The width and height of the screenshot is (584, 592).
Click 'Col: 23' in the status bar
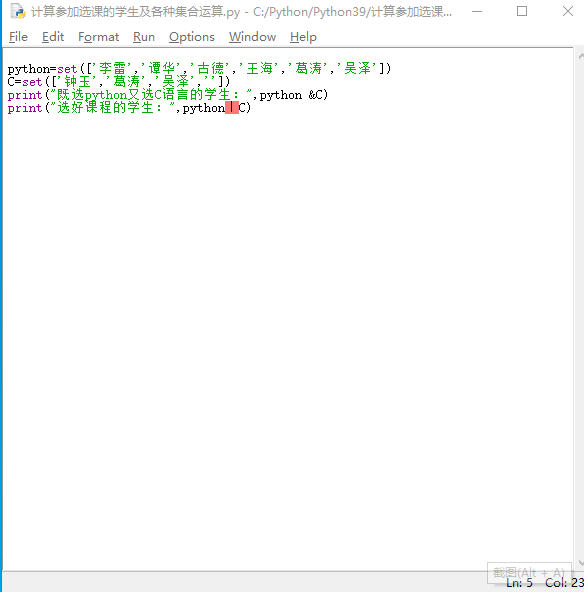tap(564, 583)
